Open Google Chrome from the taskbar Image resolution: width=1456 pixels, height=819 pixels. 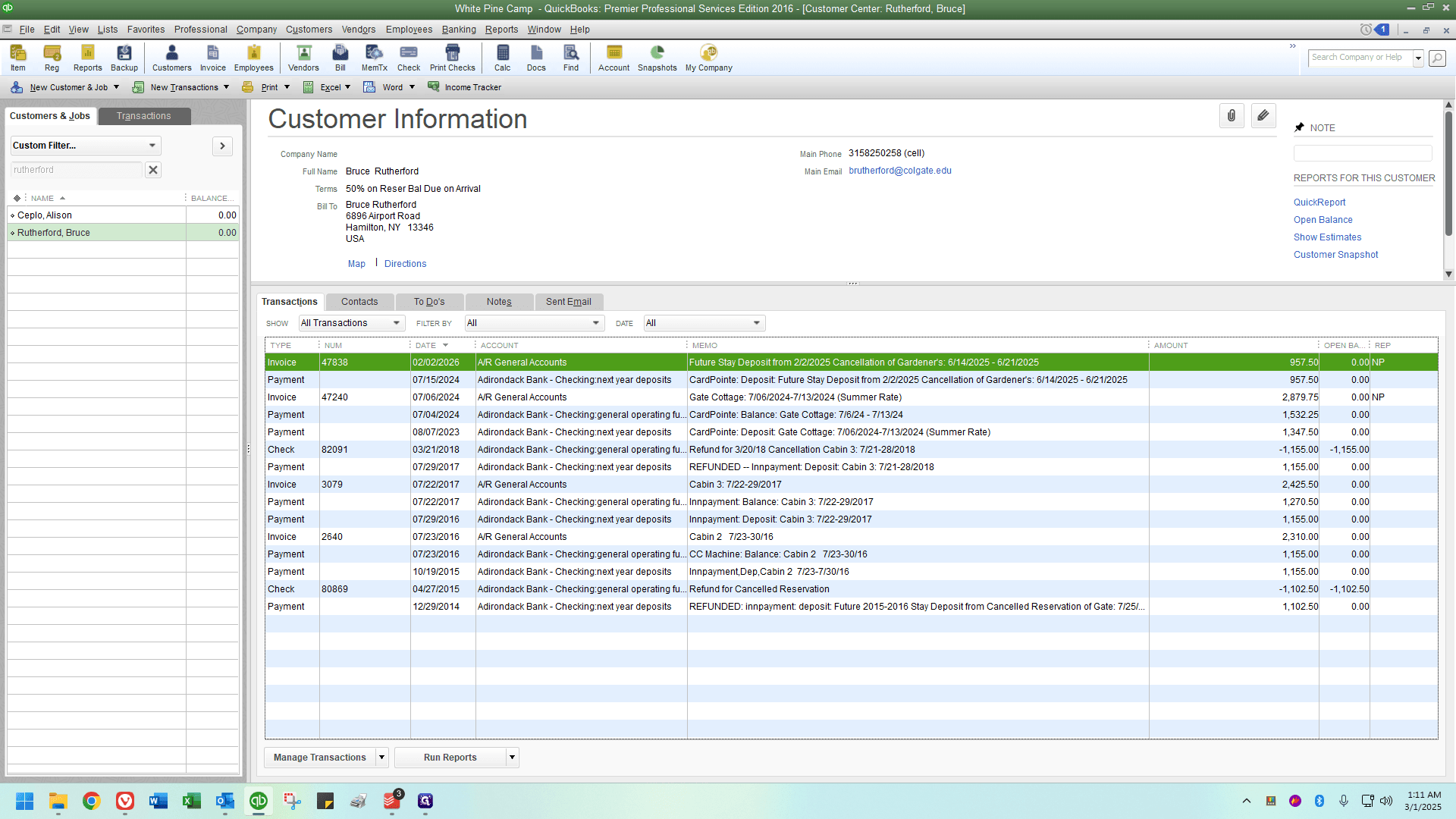[x=92, y=801]
